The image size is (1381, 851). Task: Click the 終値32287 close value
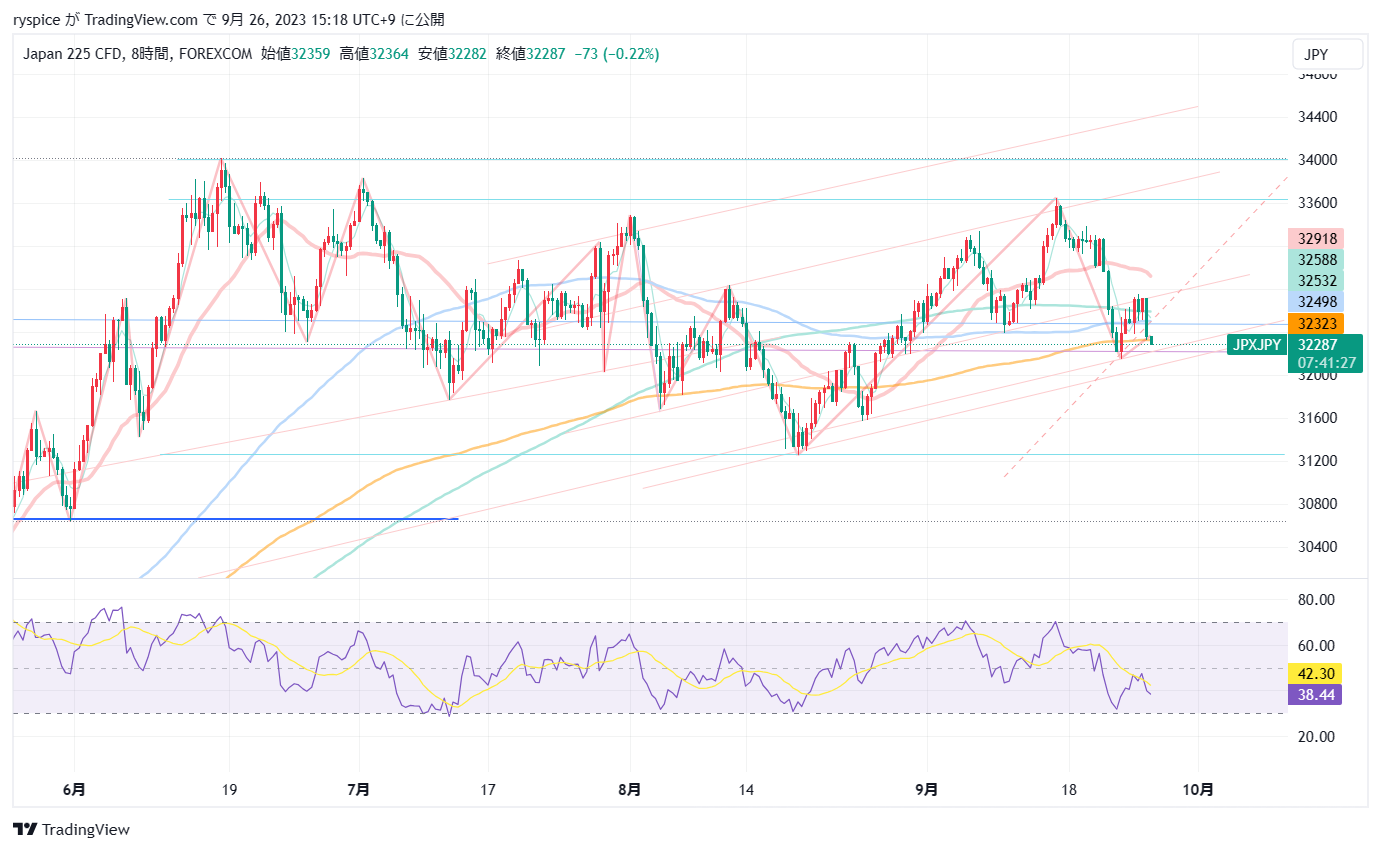(x=530, y=54)
